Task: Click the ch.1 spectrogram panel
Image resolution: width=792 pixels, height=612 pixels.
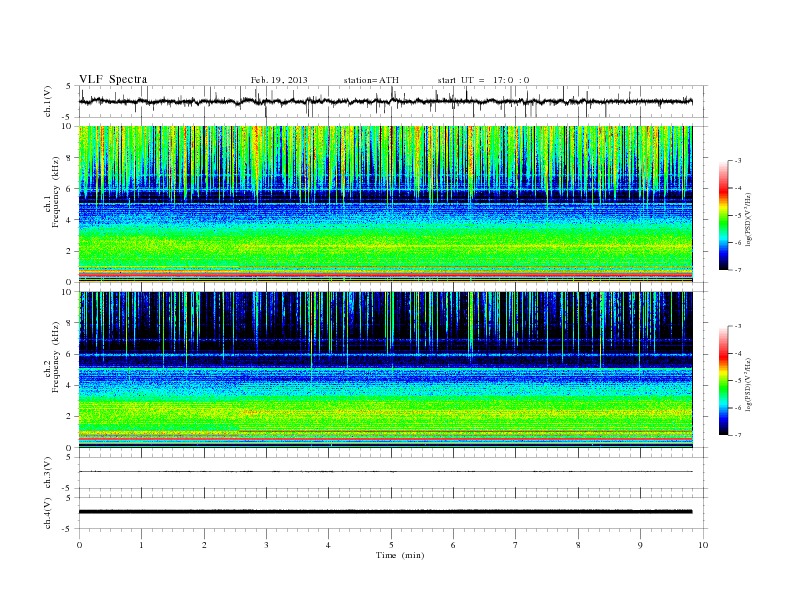Action: pyautogui.click(x=385, y=204)
